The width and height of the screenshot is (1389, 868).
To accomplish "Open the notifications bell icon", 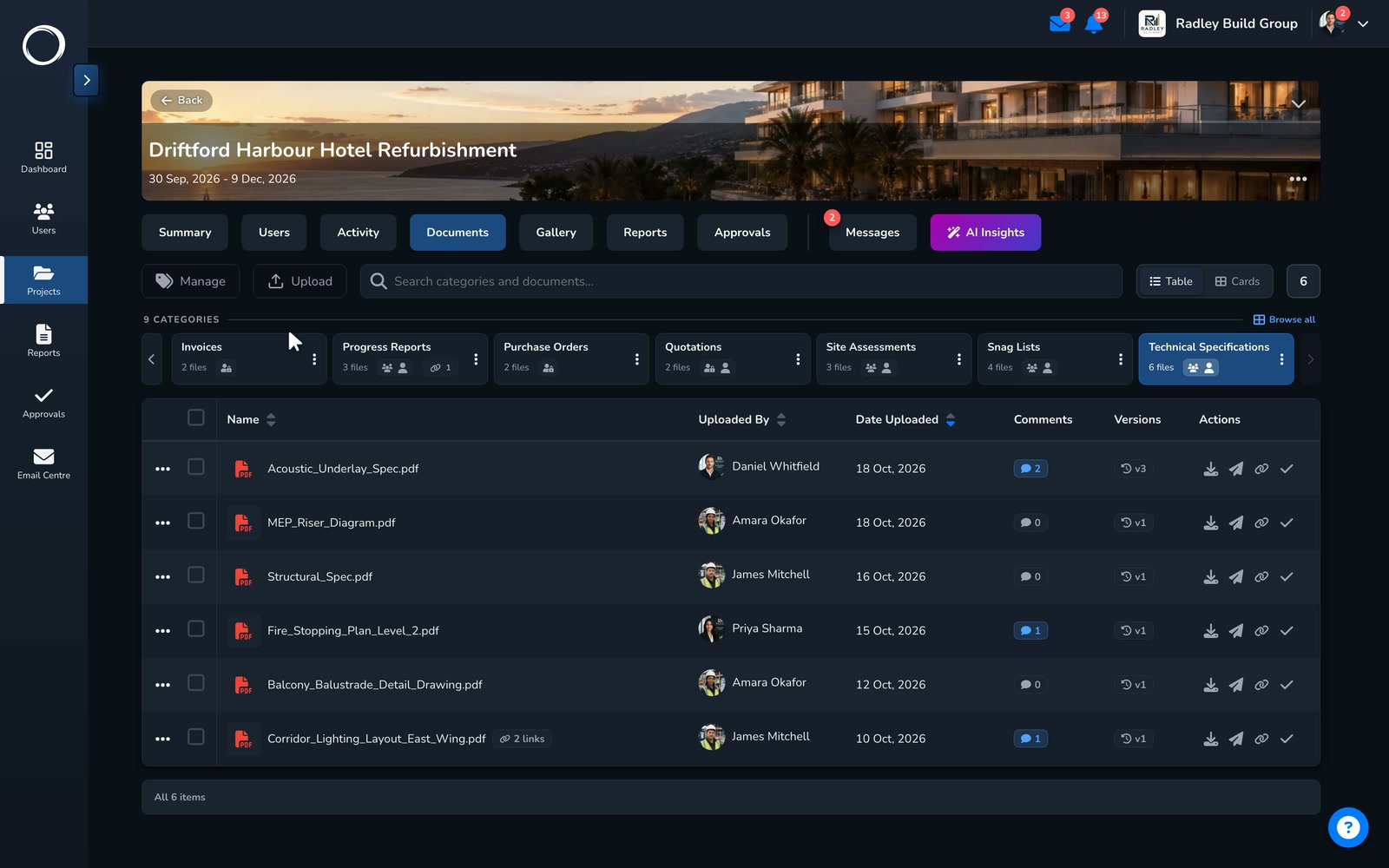I will (1094, 23).
